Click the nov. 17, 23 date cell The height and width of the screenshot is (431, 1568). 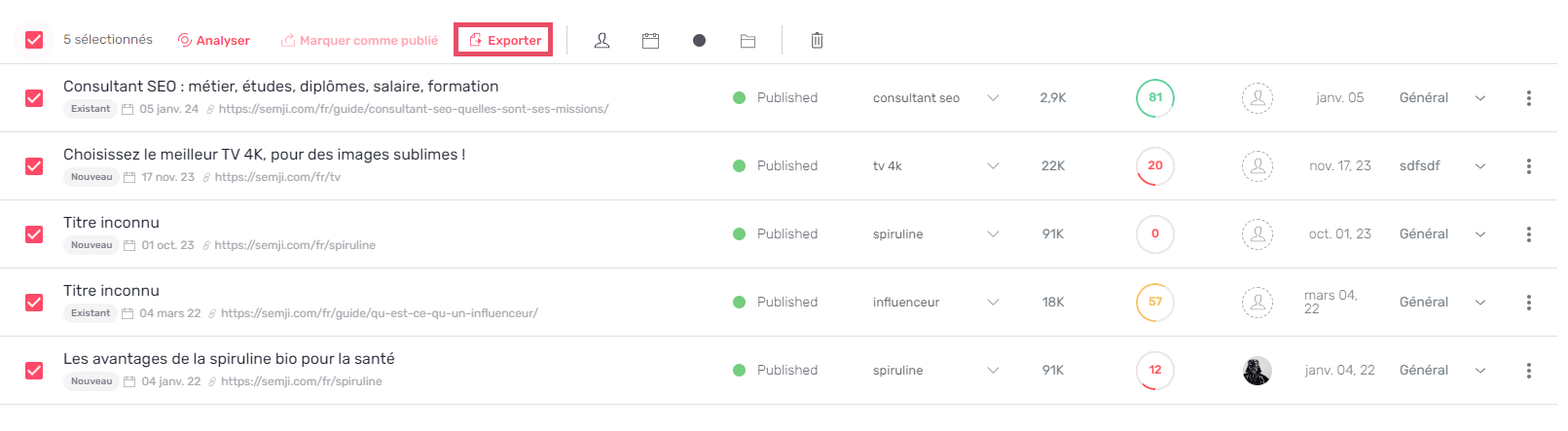coord(1339,166)
